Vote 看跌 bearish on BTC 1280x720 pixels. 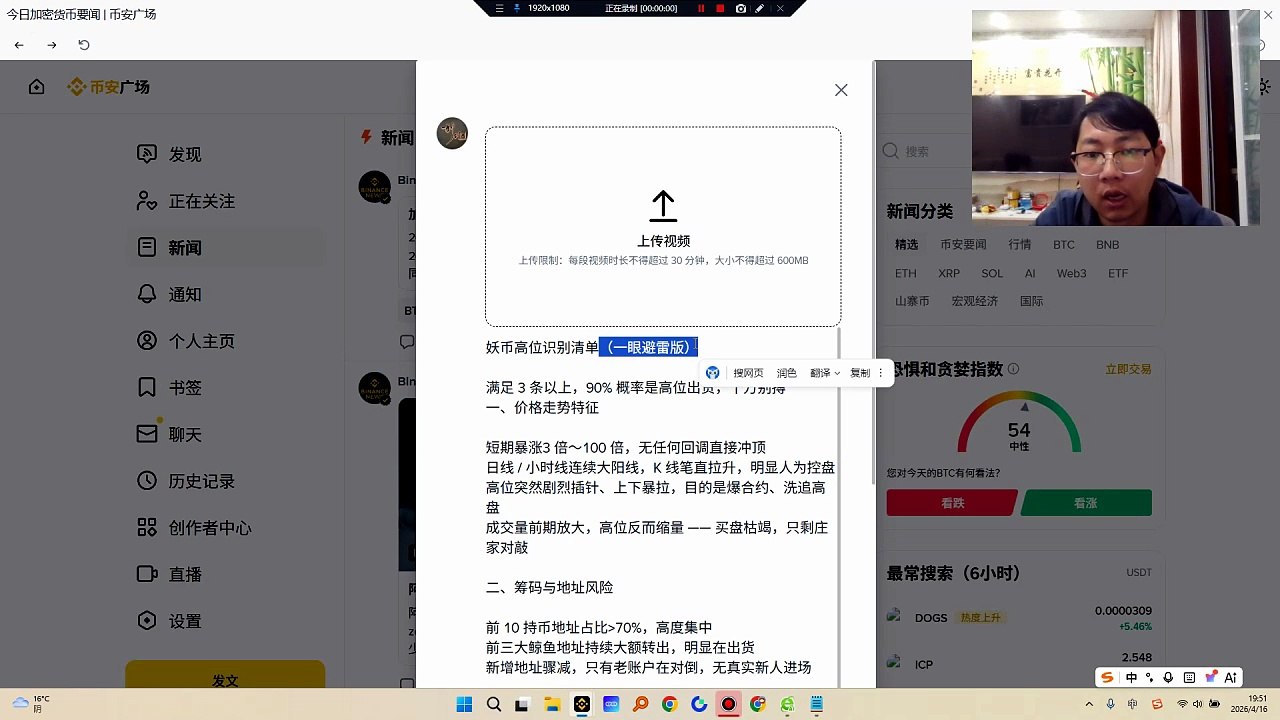click(952, 503)
